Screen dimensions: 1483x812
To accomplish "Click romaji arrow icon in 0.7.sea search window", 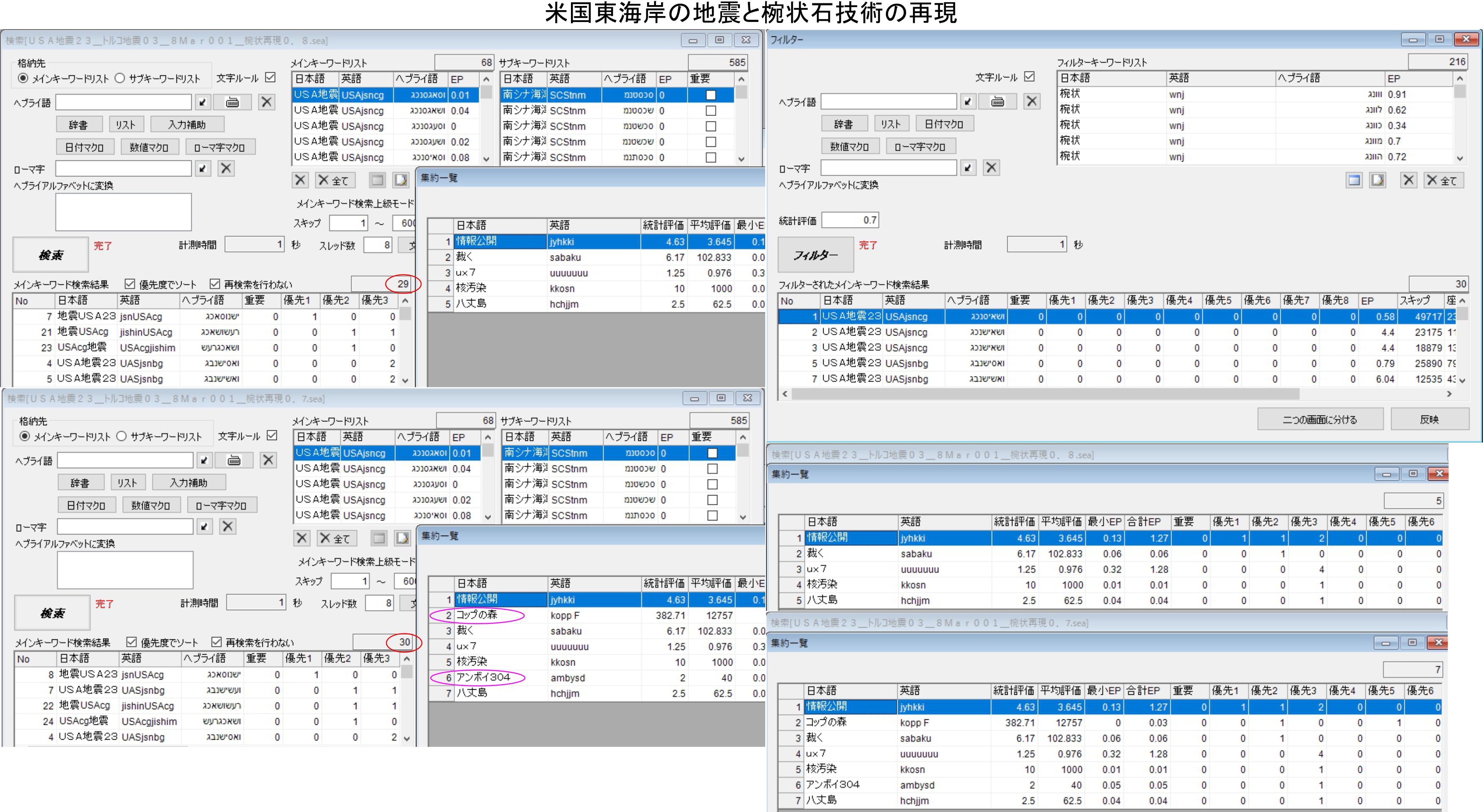I will pyautogui.click(x=204, y=526).
